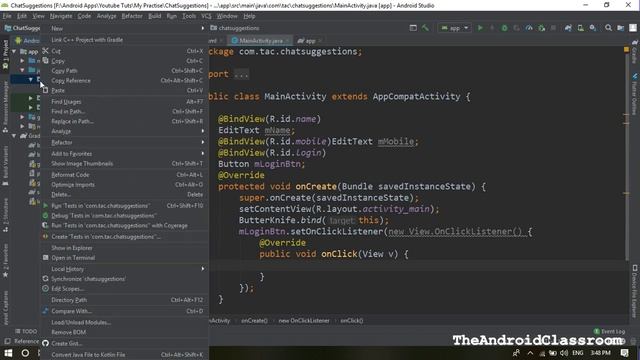640x360 pixels.
Task: Open the Navigate menu
Action: [61, 16]
